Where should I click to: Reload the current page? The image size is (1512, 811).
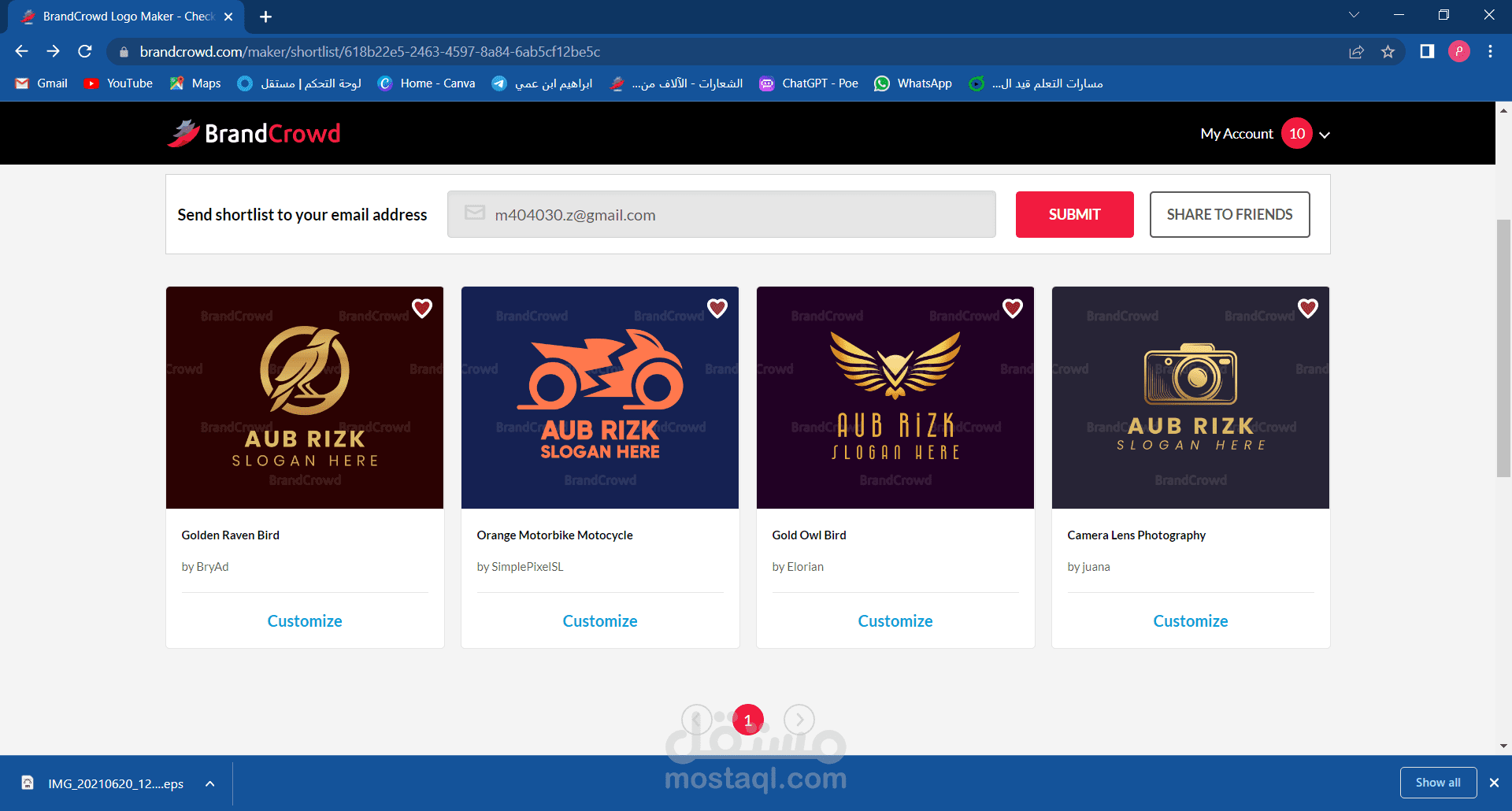tap(85, 51)
